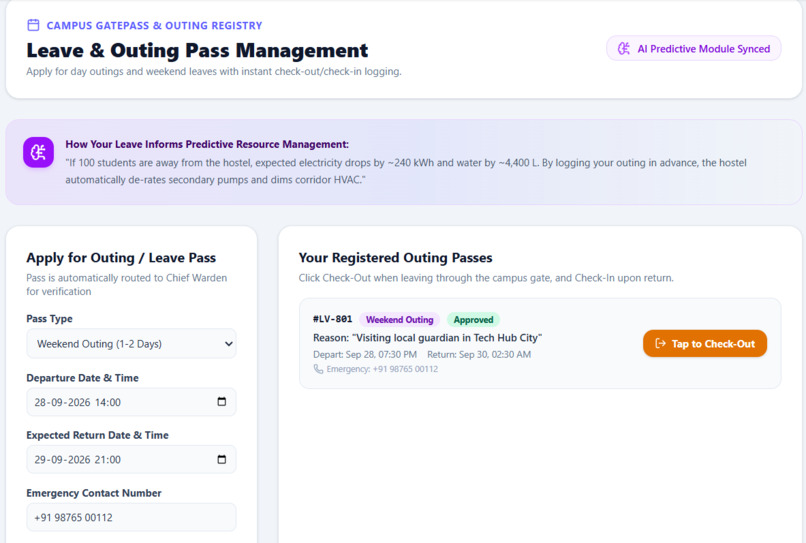Viewport: 806px width, 543px height.
Task: Click the reason text 'Visiting local guardian in Tech Hub City'
Action: pyautogui.click(x=427, y=338)
